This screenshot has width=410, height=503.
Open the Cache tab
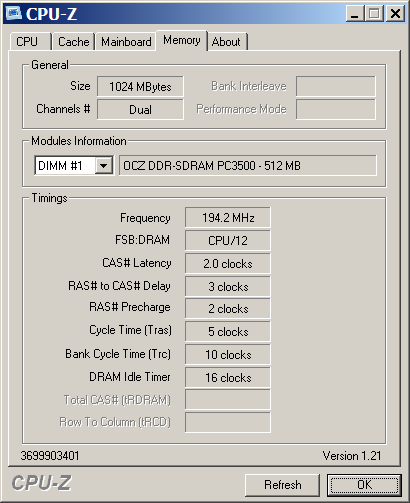74,42
